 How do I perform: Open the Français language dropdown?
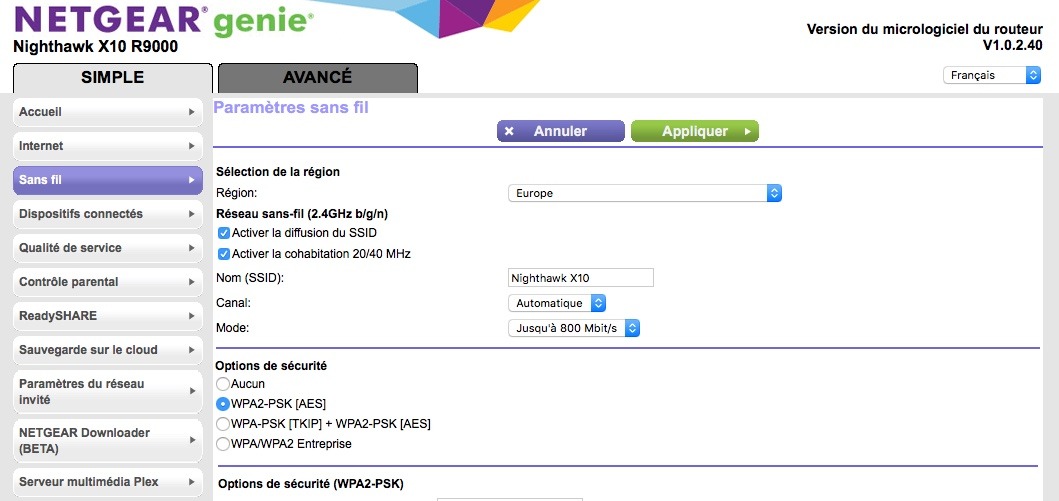point(991,75)
